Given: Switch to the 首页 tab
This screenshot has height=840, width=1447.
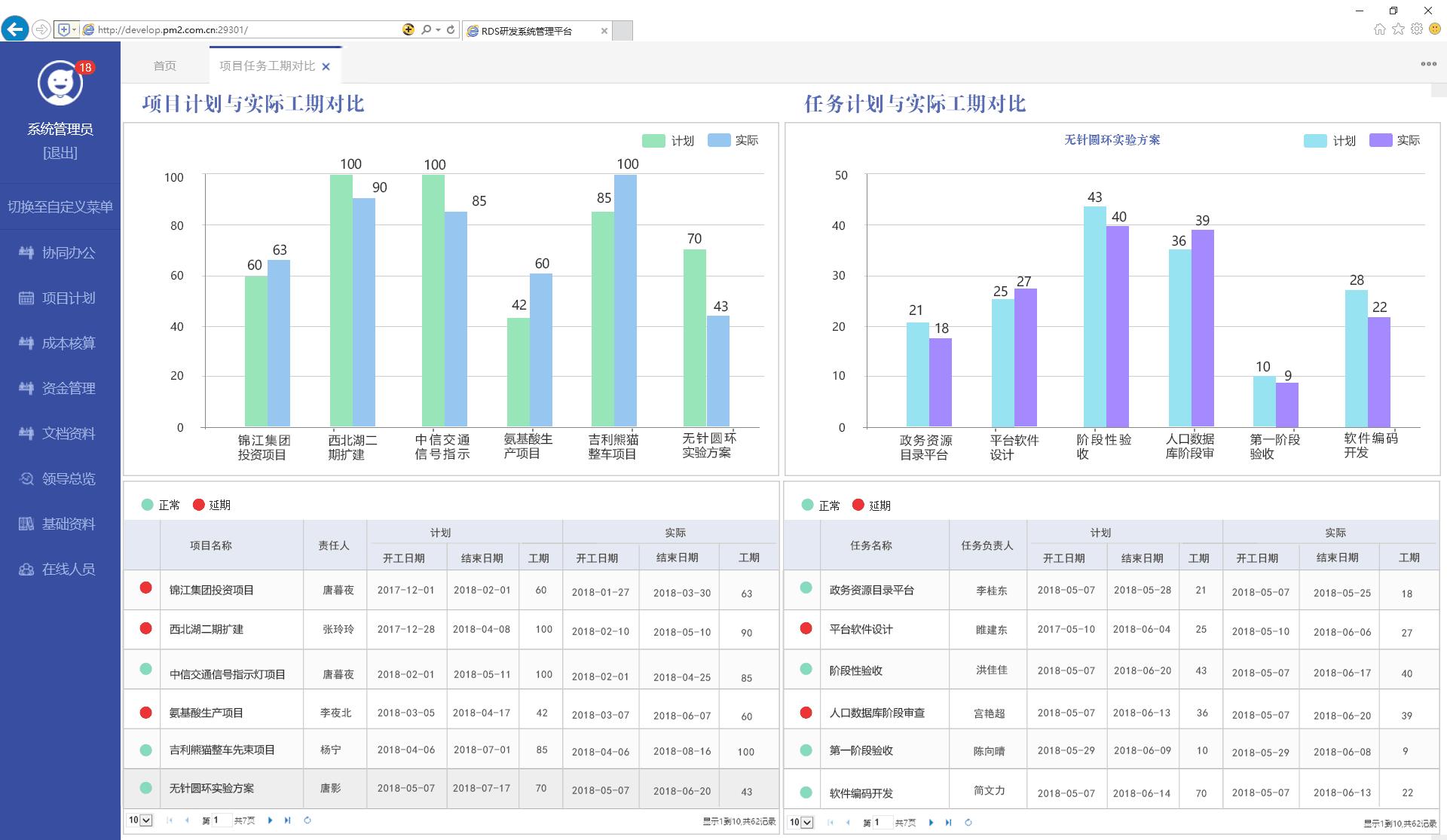Looking at the screenshot, I should pos(164,66).
